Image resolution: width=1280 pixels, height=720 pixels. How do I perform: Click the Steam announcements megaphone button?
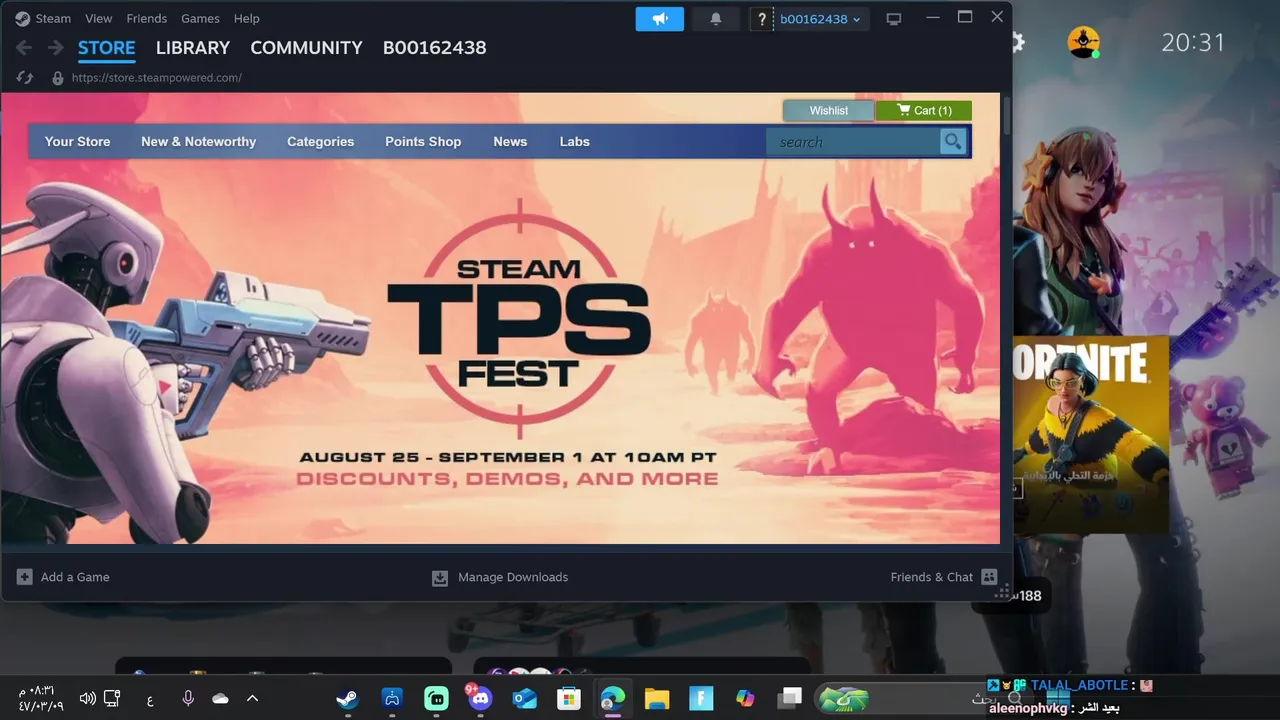pos(660,19)
